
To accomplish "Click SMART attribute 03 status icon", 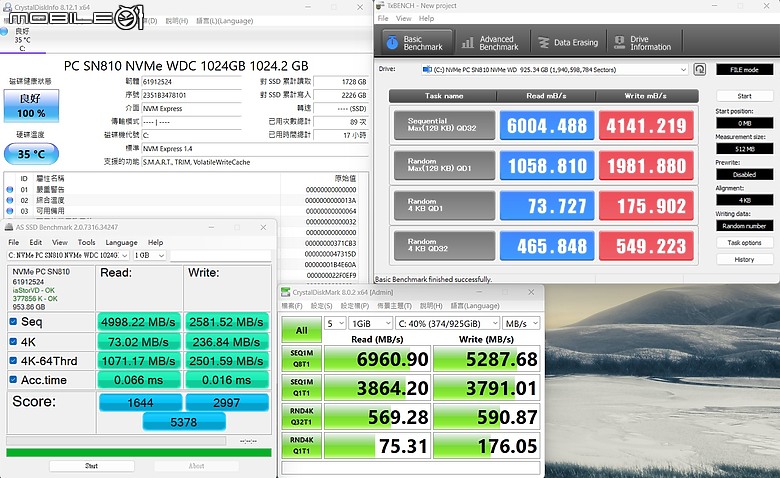I will 9,211.
